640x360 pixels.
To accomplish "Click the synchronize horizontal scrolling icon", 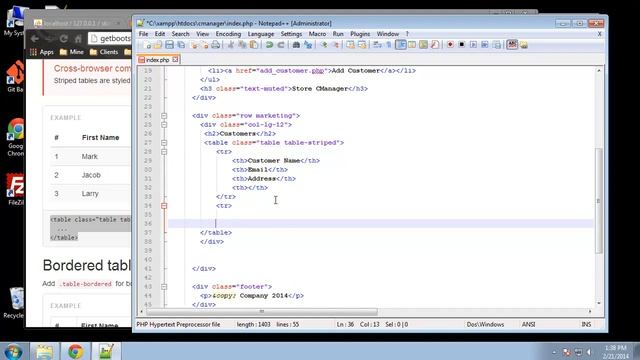I will click(362, 45).
